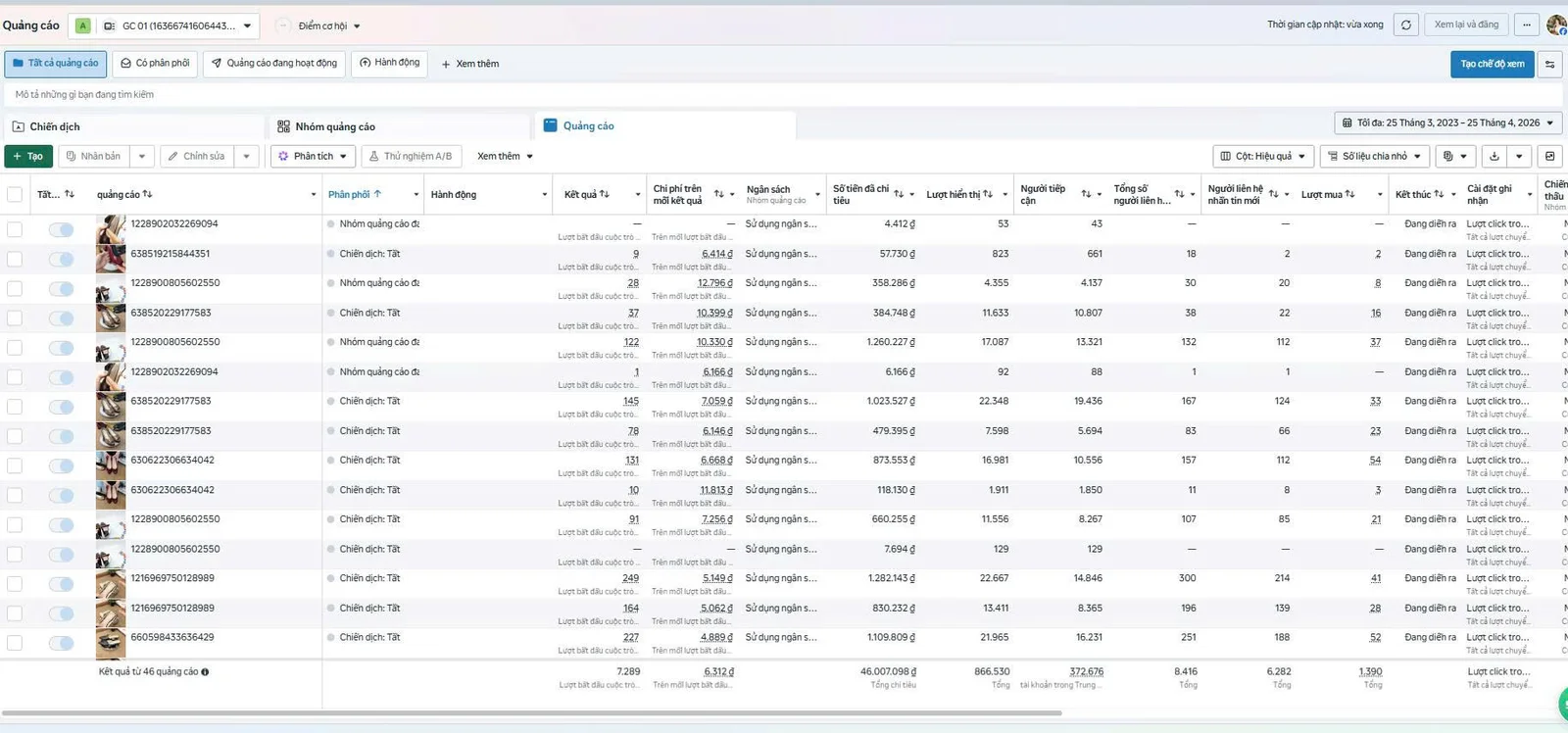Image resolution: width=1568 pixels, height=733 pixels.
Task: Open the date range picker dropdown
Action: point(1447,122)
